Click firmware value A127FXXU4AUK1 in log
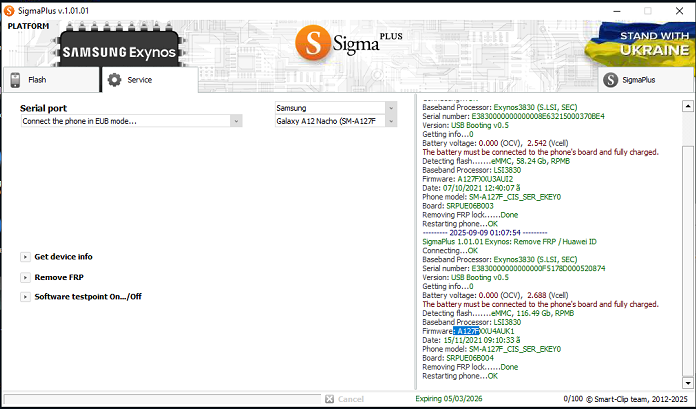The width and height of the screenshot is (696, 409). pyautogui.click(x=486, y=331)
